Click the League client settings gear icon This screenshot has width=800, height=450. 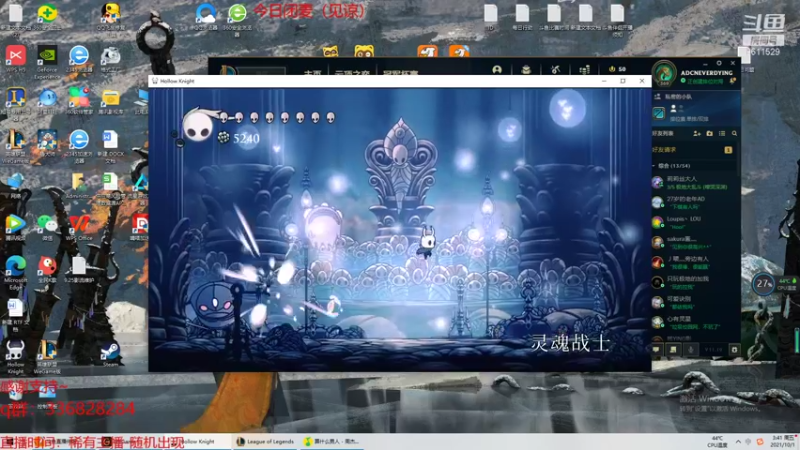click(719, 63)
